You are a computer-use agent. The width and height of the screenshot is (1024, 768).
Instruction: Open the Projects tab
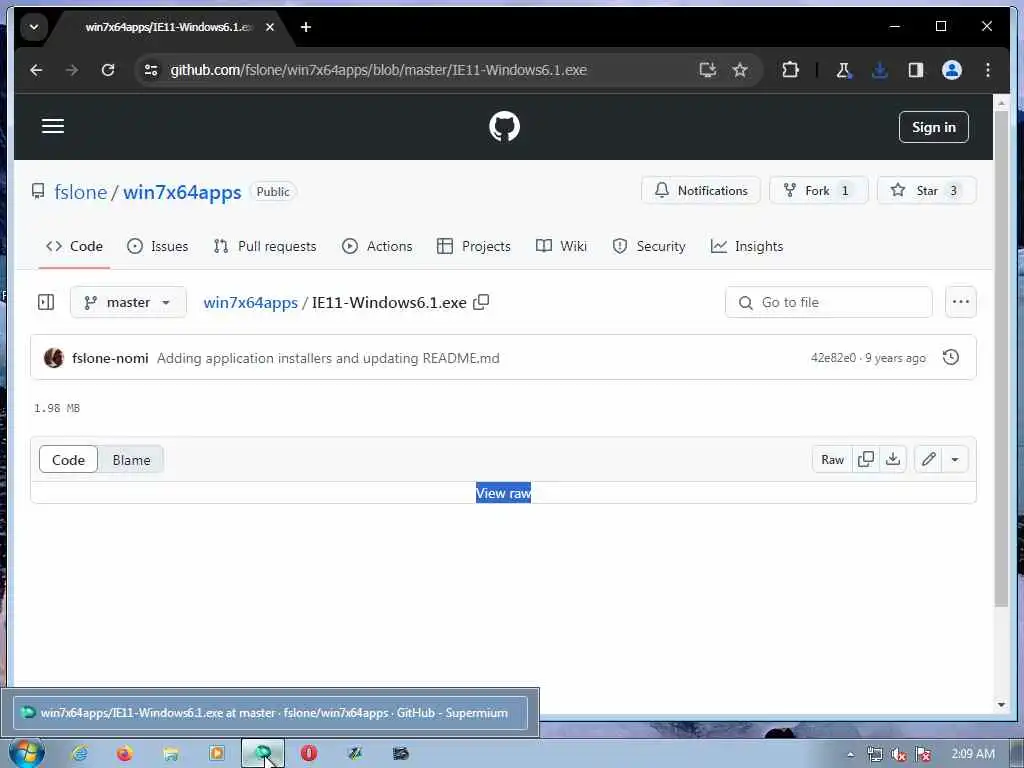coord(473,246)
